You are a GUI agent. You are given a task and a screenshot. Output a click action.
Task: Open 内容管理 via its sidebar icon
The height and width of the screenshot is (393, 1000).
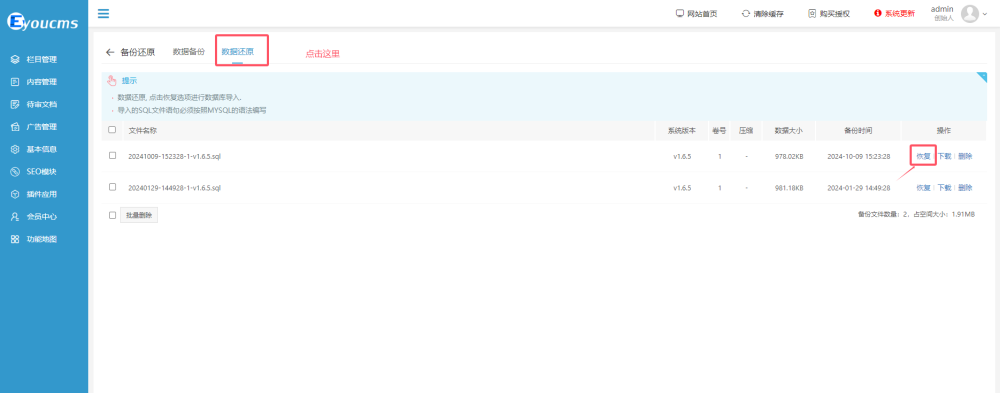coord(15,82)
